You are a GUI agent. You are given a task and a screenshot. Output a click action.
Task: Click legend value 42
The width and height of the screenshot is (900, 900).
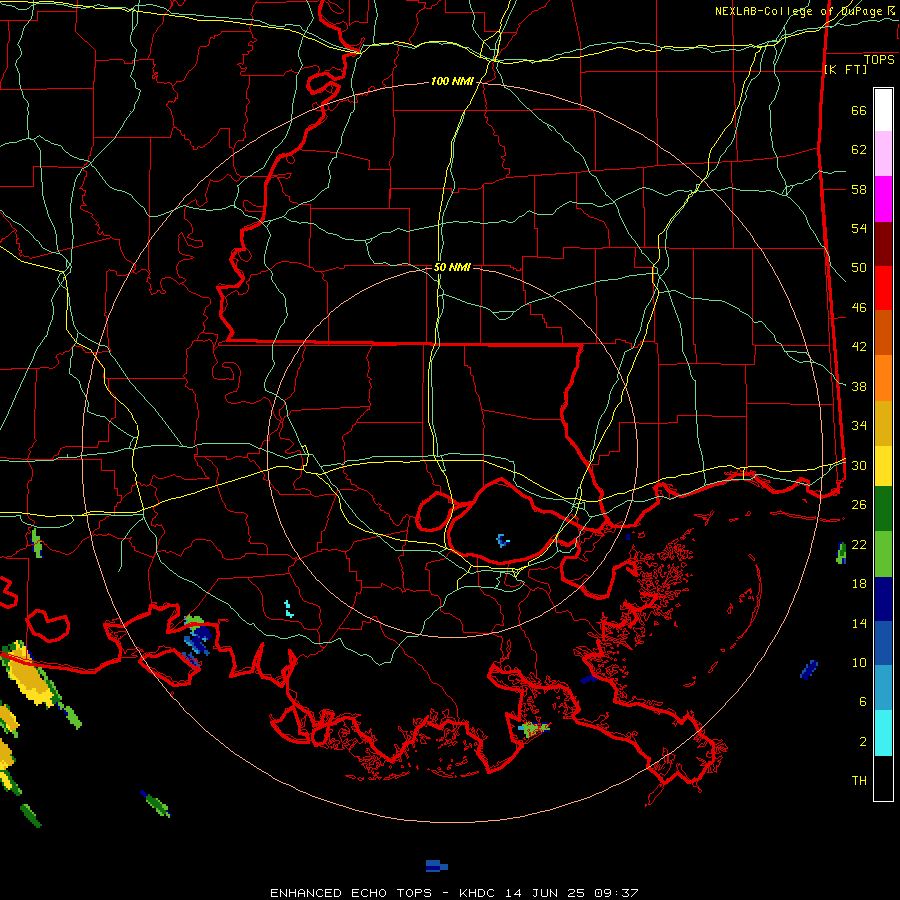pos(859,346)
